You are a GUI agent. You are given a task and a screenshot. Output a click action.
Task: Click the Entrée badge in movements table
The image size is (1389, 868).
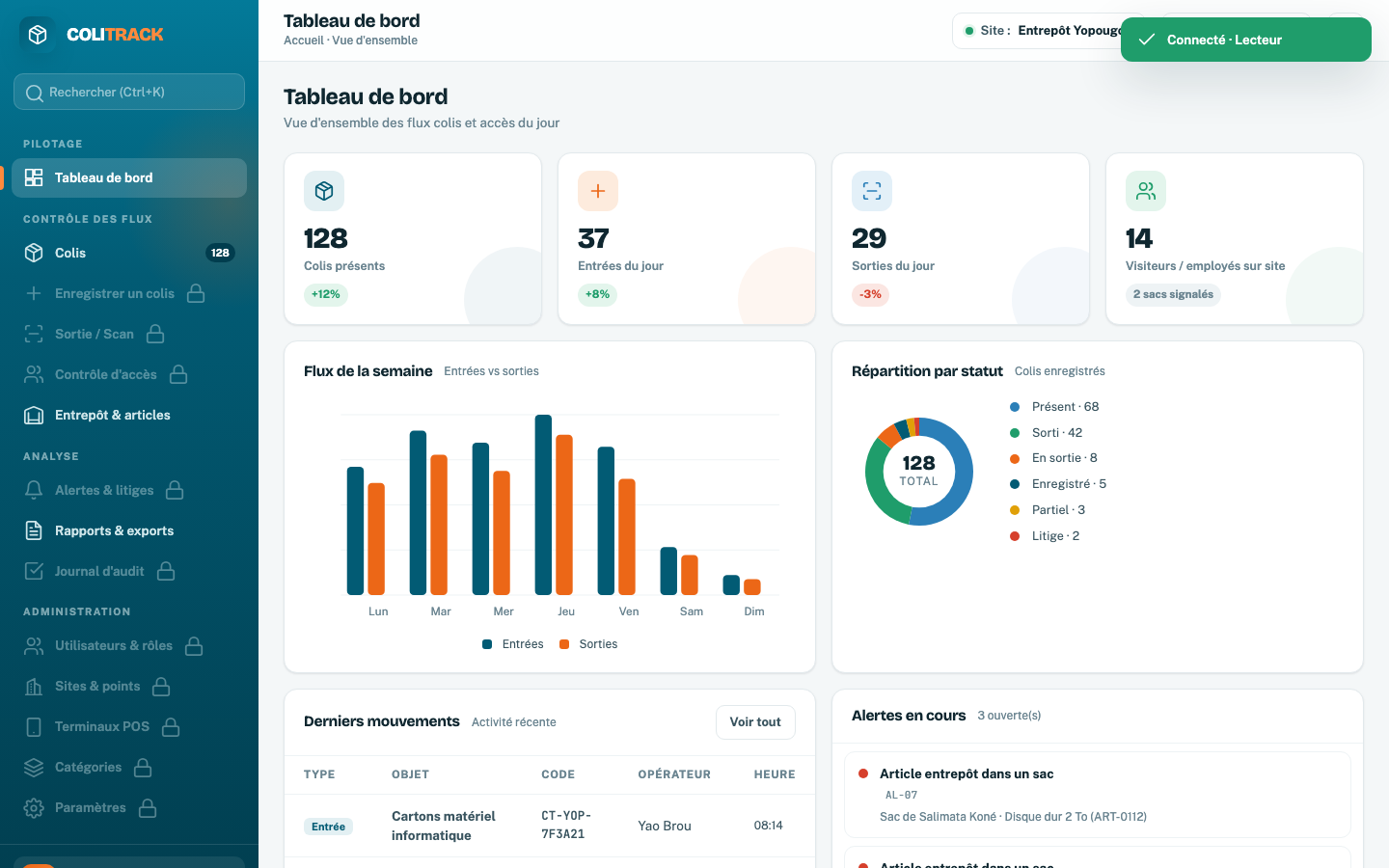pyautogui.click(x=328, y=827)
